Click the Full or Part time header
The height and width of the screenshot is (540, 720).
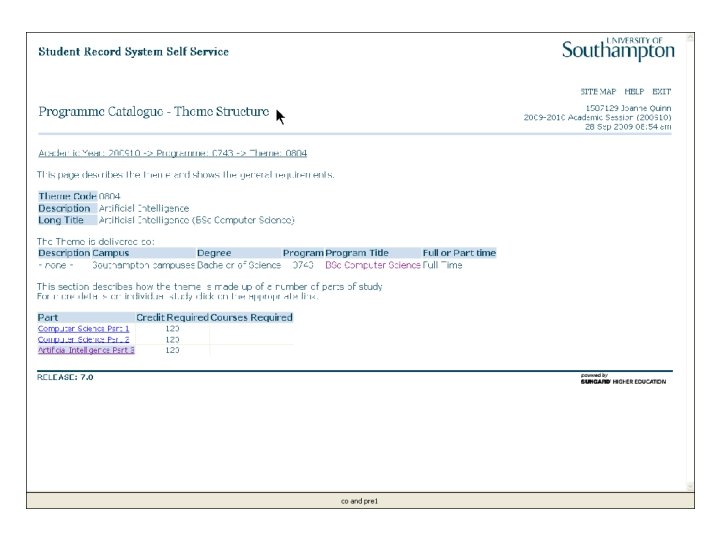459,253
